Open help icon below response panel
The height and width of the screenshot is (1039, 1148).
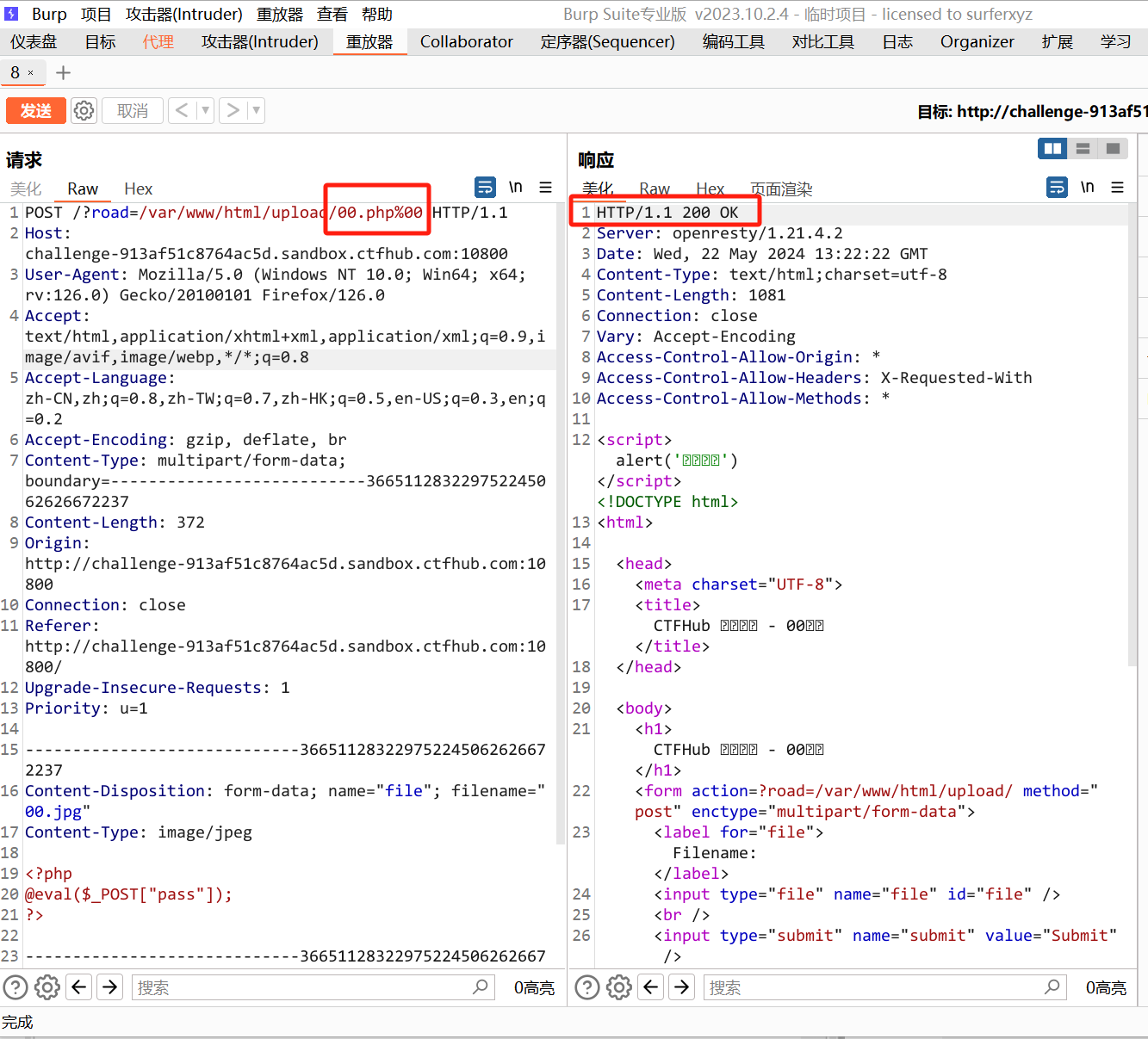tap(587, 987)
